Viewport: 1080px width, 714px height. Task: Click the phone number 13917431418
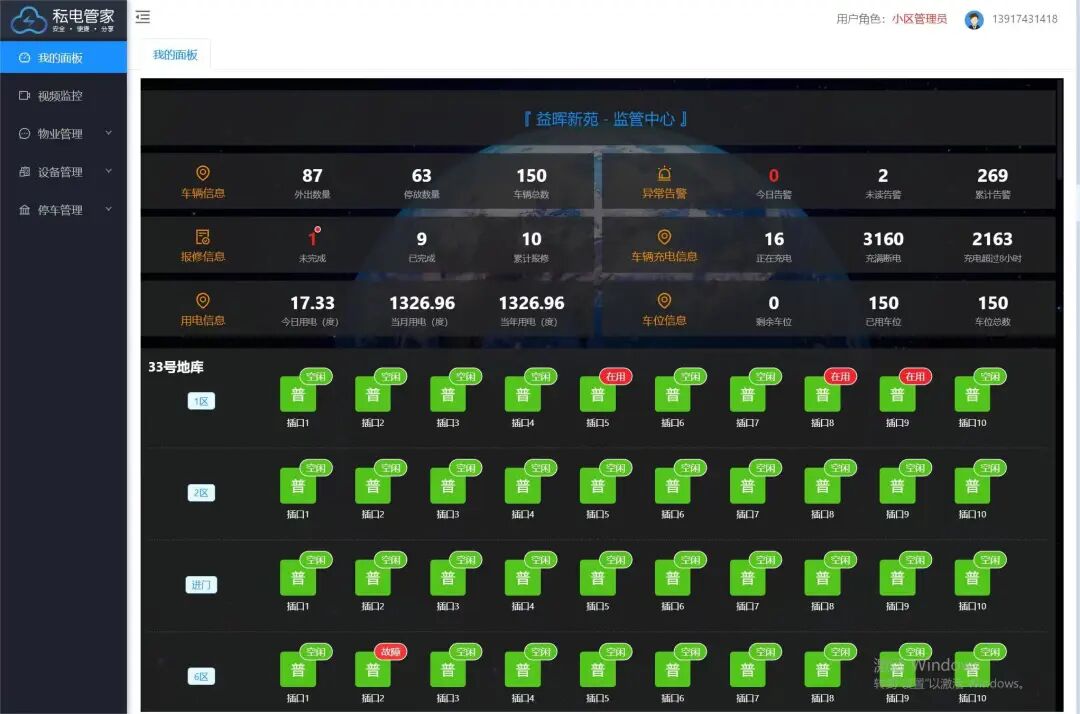(x=1024, y=19)
